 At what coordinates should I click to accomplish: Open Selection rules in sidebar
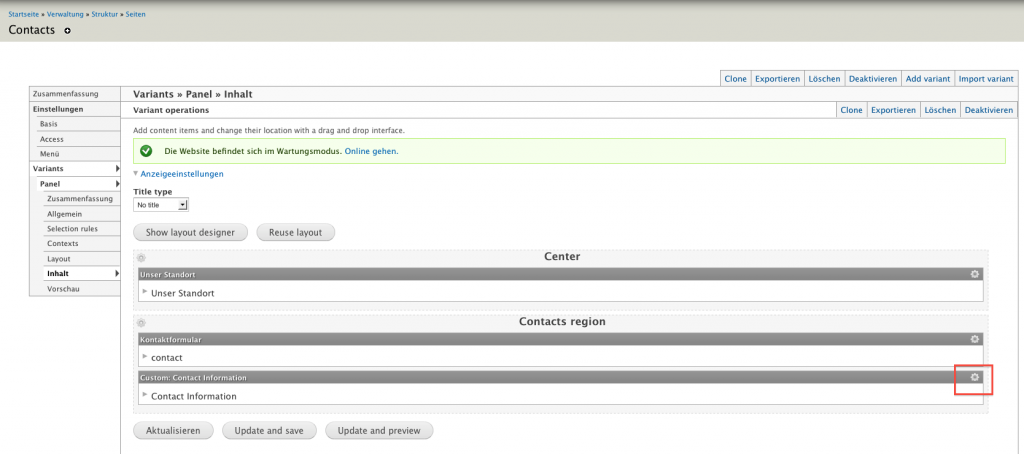pos(72,229)
